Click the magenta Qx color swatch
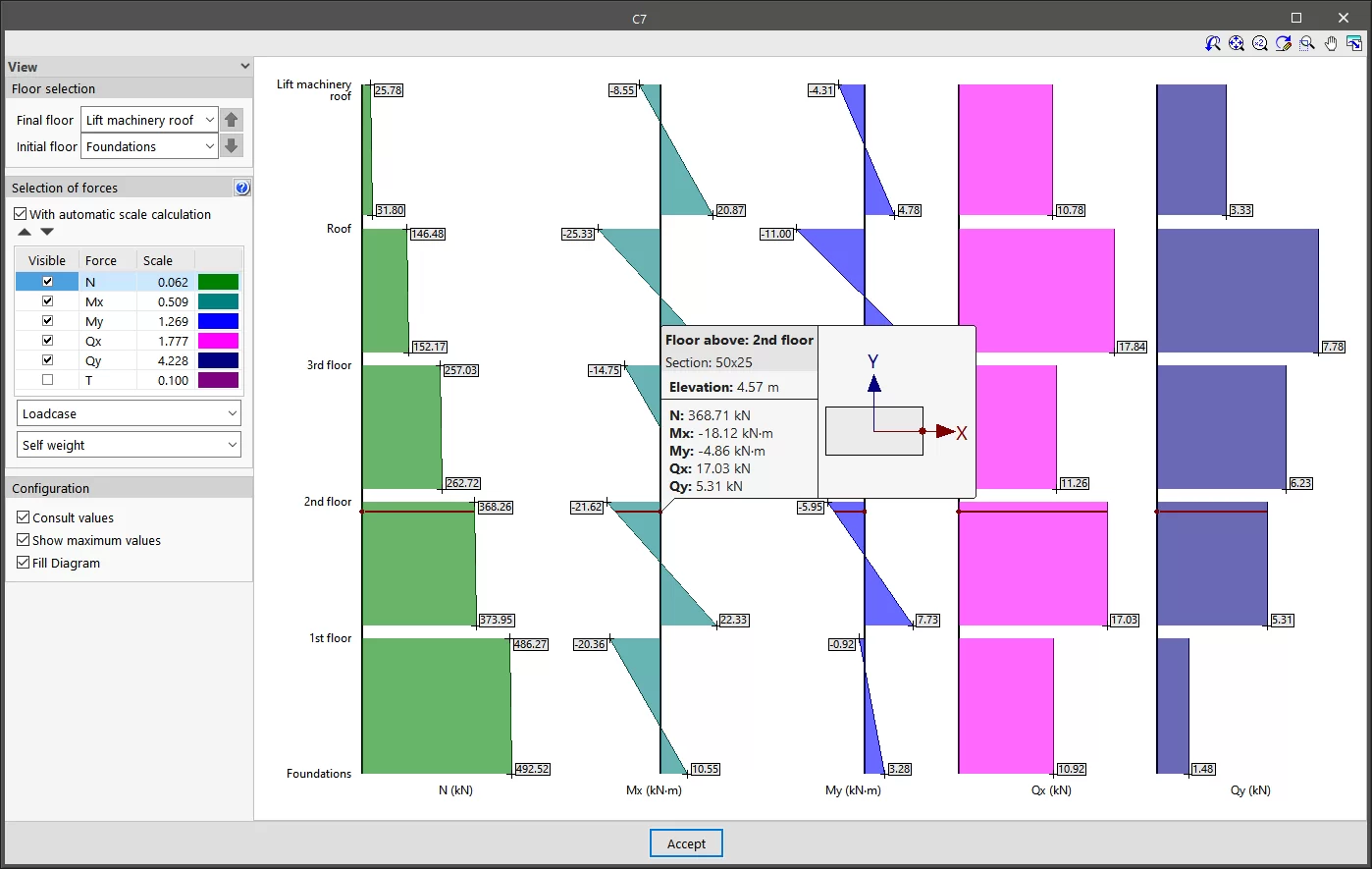 click(x=218, y=341)
